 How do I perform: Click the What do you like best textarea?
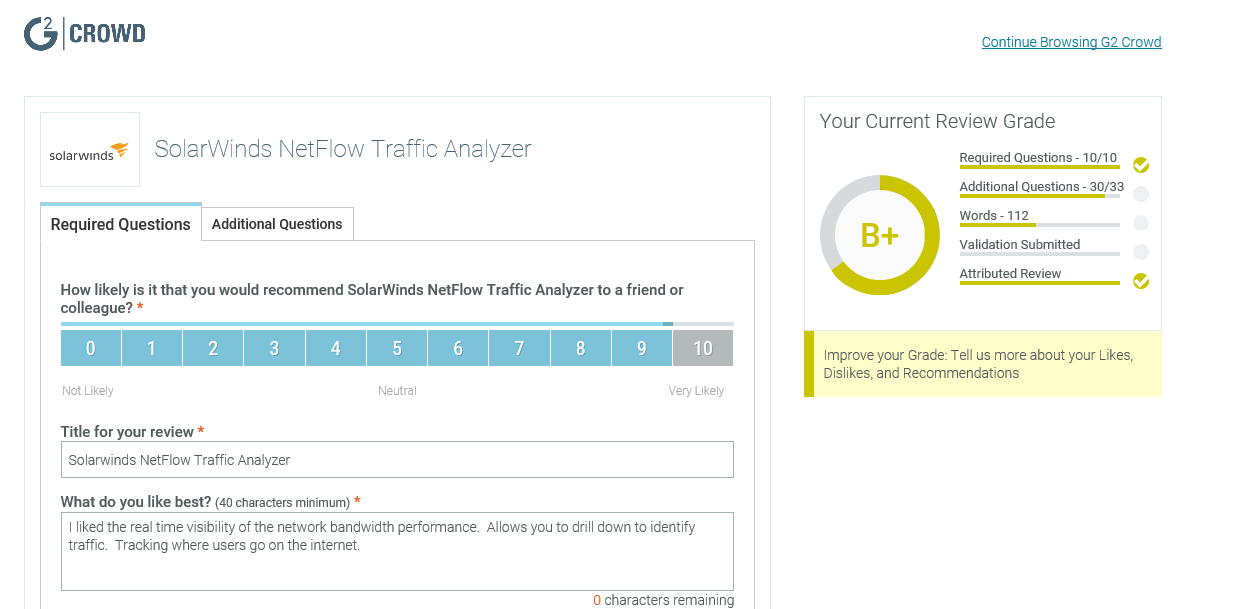pyautogui.click(x=397, y=551)
